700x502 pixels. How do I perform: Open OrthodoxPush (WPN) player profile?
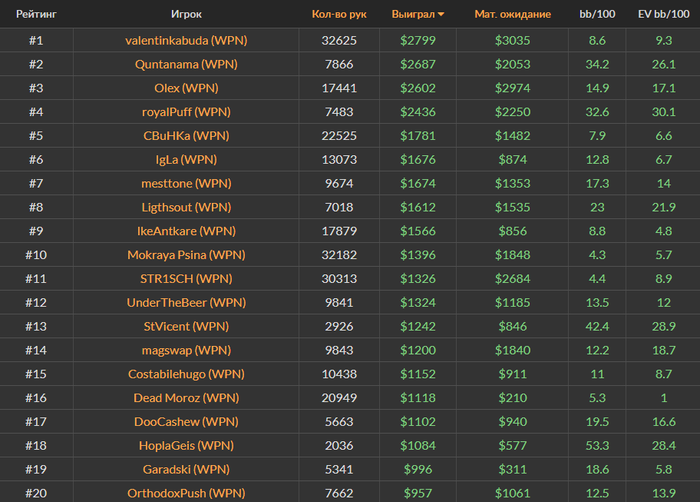point(186,493)
